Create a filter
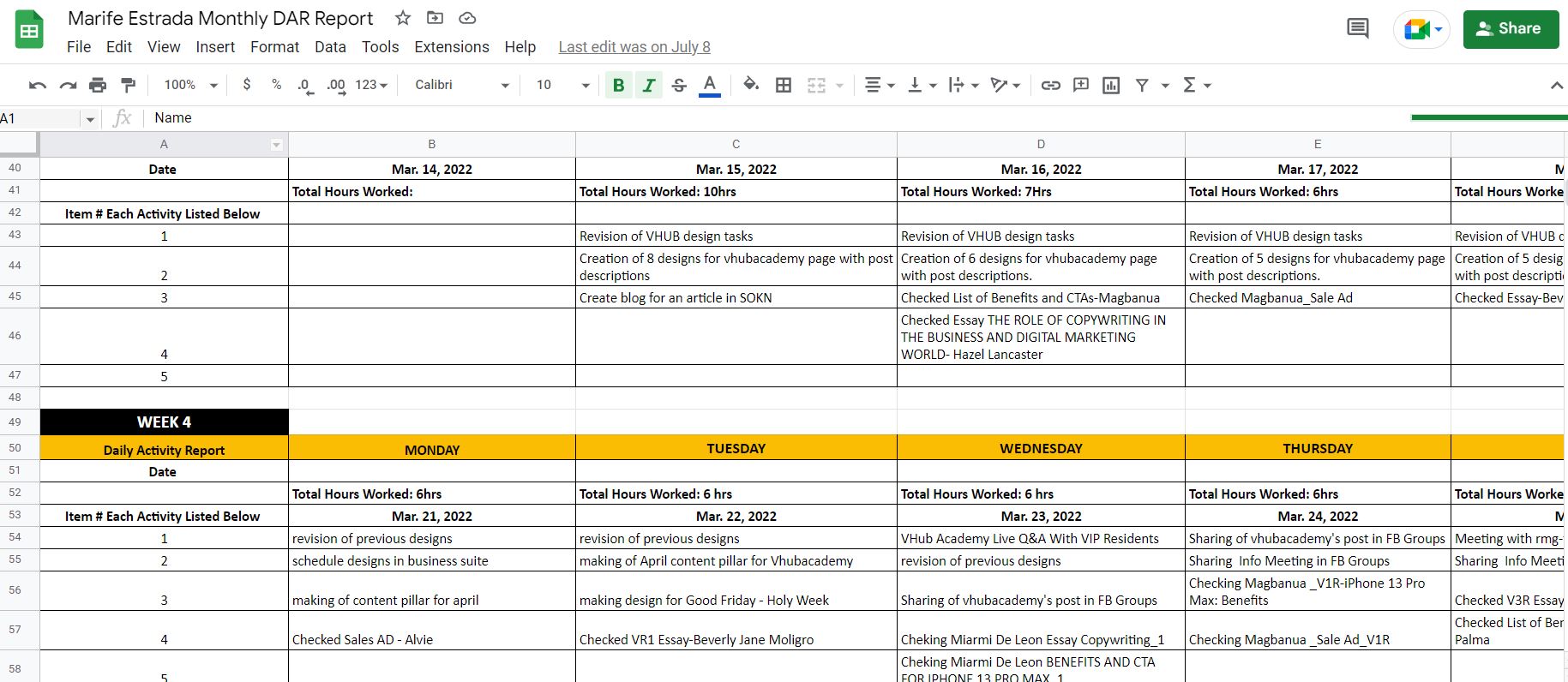 [x=1142, y=85]
